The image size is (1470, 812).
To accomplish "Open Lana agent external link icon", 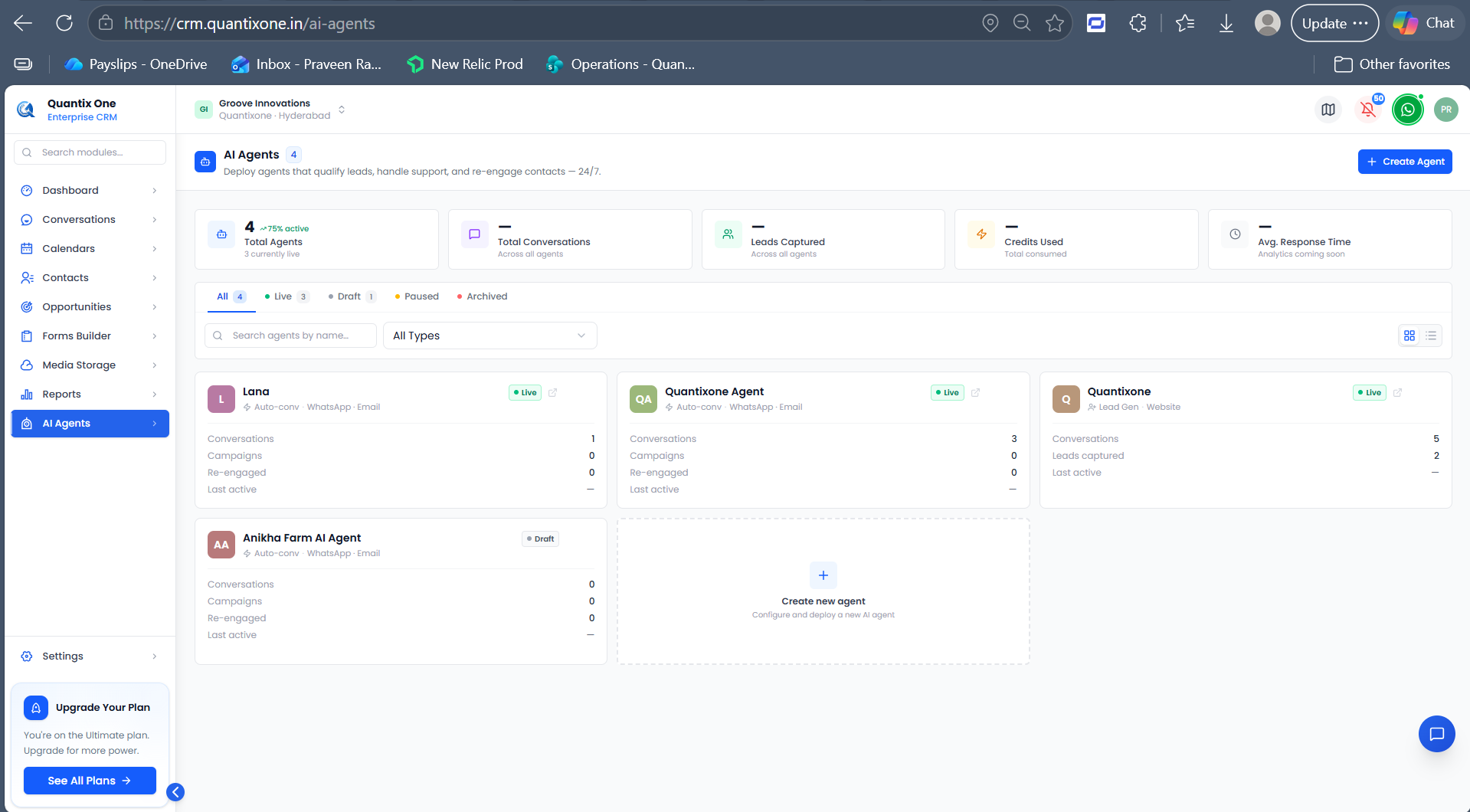I will point(553,392).
